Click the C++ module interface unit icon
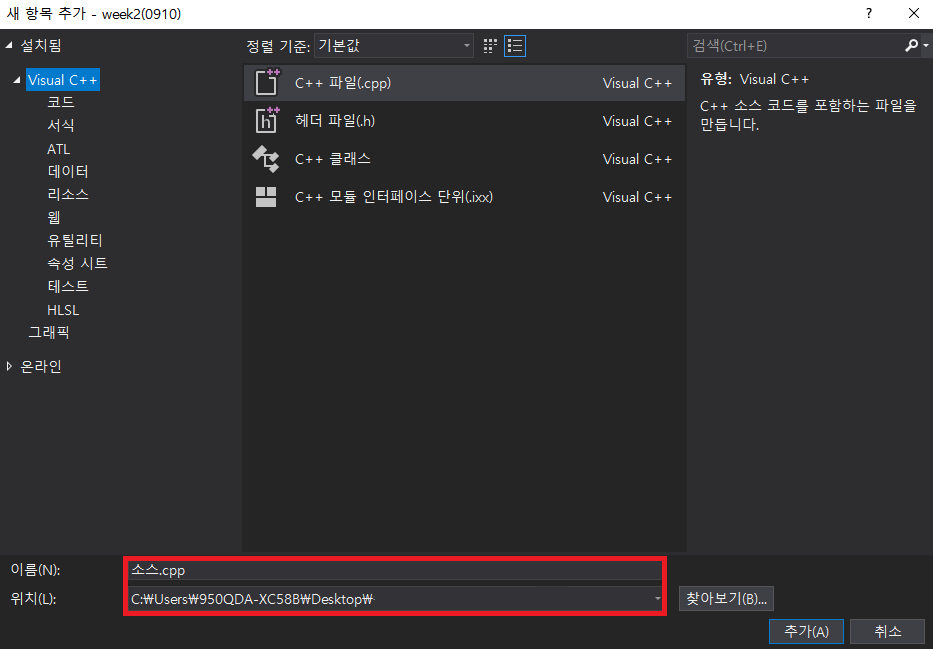The height and width of the screenshot is (649, 933). 265,197
